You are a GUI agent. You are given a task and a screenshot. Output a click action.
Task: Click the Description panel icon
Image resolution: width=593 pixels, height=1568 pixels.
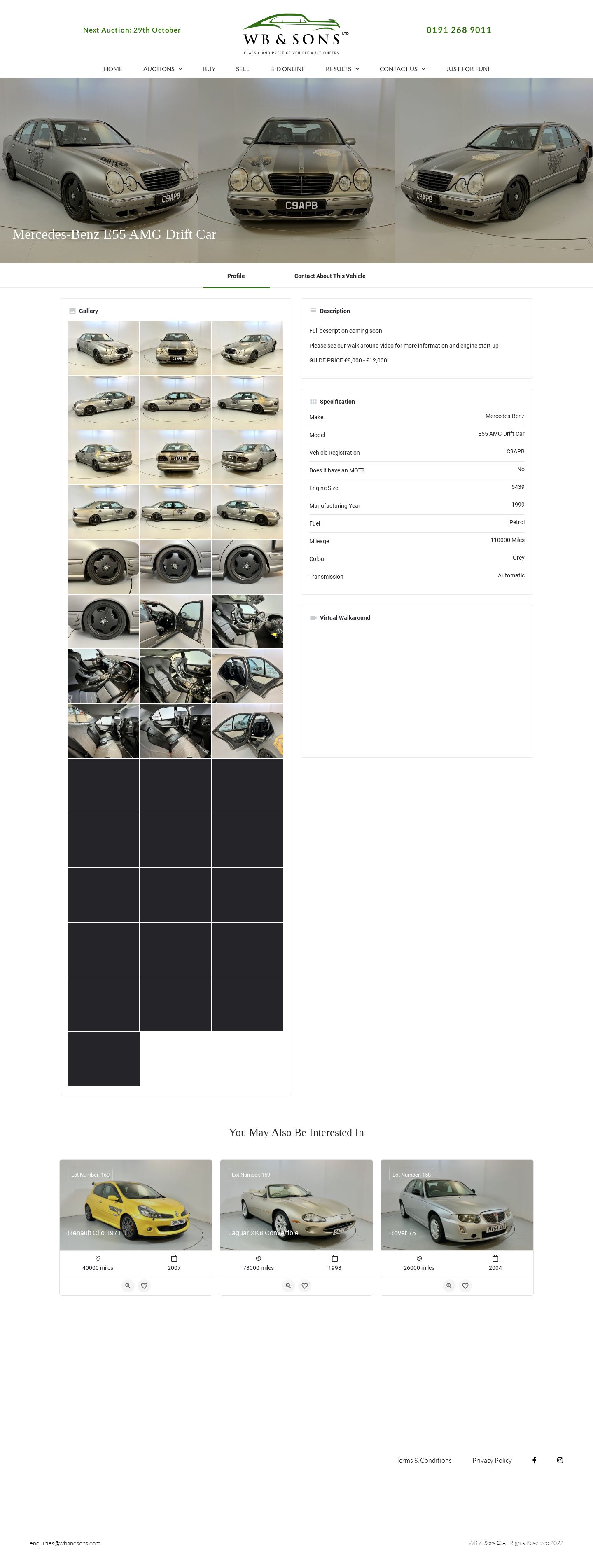(x=313, y=311)
